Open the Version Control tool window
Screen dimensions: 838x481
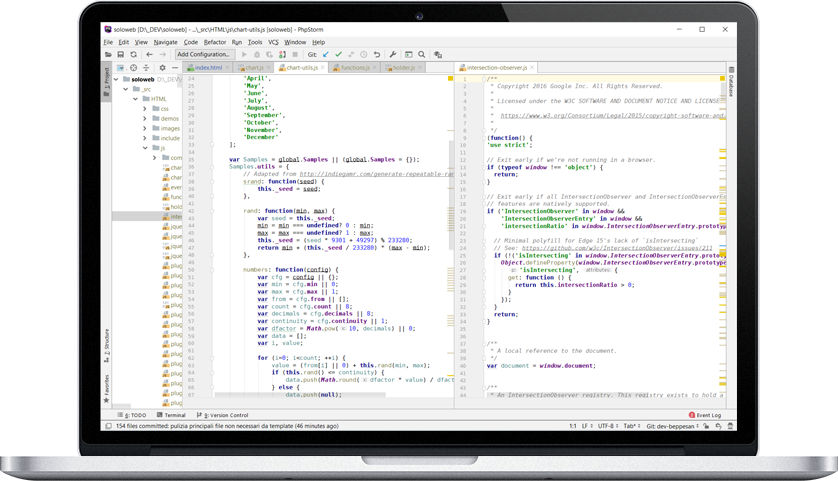pos(222,415)
